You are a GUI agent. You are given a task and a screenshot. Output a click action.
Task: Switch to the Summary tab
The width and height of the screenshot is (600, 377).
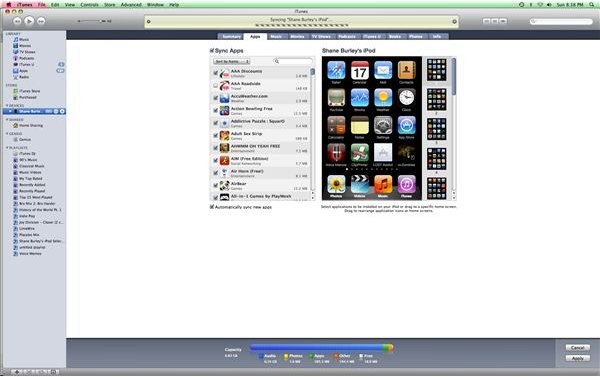pos(232,36)
